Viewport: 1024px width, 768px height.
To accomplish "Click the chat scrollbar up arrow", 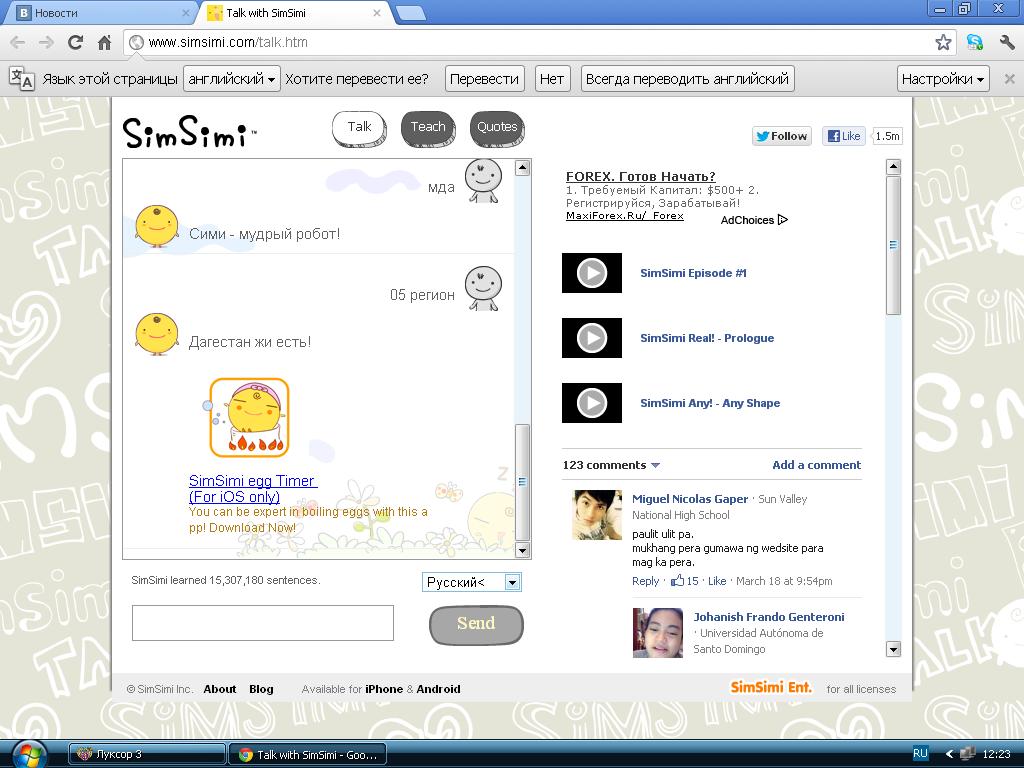I will (522, 168).
